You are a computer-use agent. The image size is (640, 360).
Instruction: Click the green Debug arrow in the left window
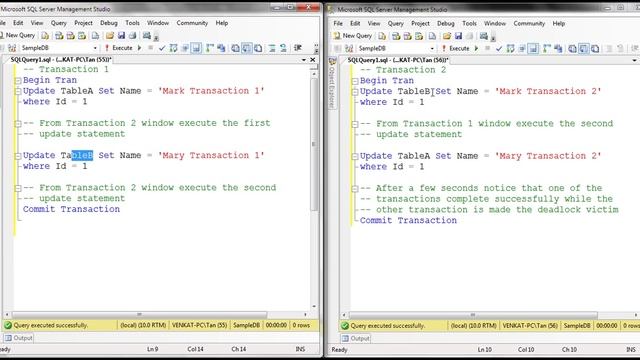[x=139, y=48]
